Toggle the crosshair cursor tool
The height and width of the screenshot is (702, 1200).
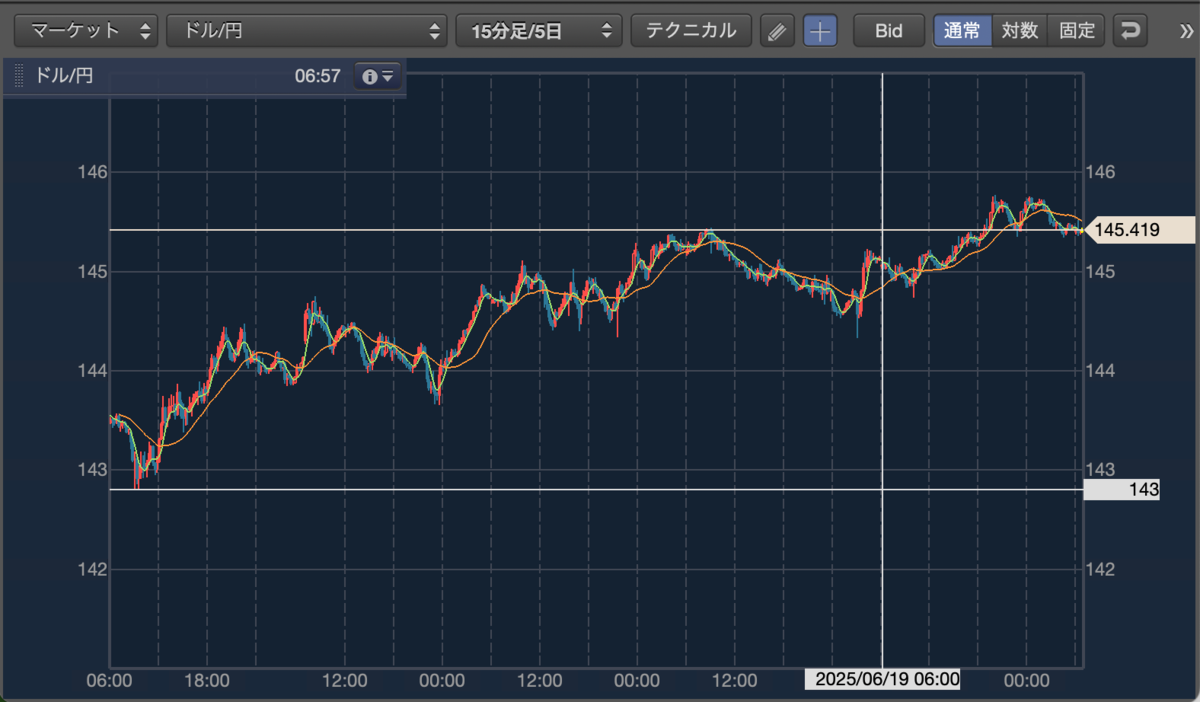click(820, 30)
